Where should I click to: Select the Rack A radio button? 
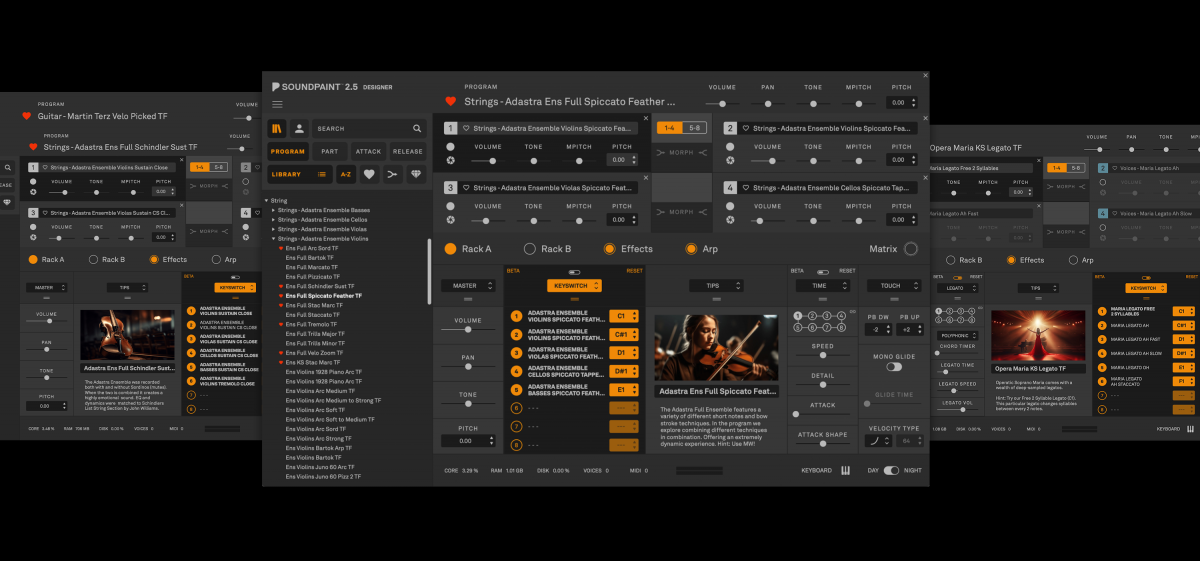tap(450, 249)
